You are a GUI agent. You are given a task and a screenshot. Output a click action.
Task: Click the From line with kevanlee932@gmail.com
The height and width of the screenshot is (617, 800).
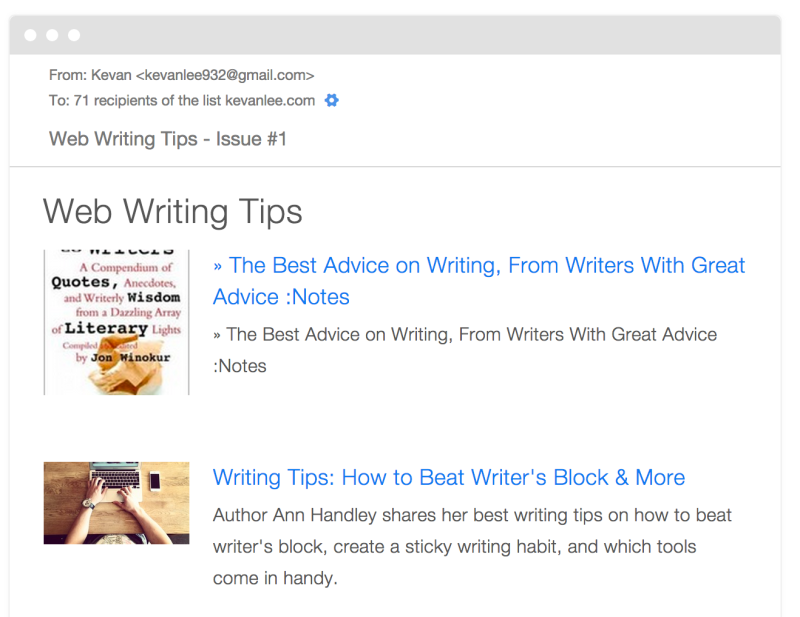pos(181,75)
